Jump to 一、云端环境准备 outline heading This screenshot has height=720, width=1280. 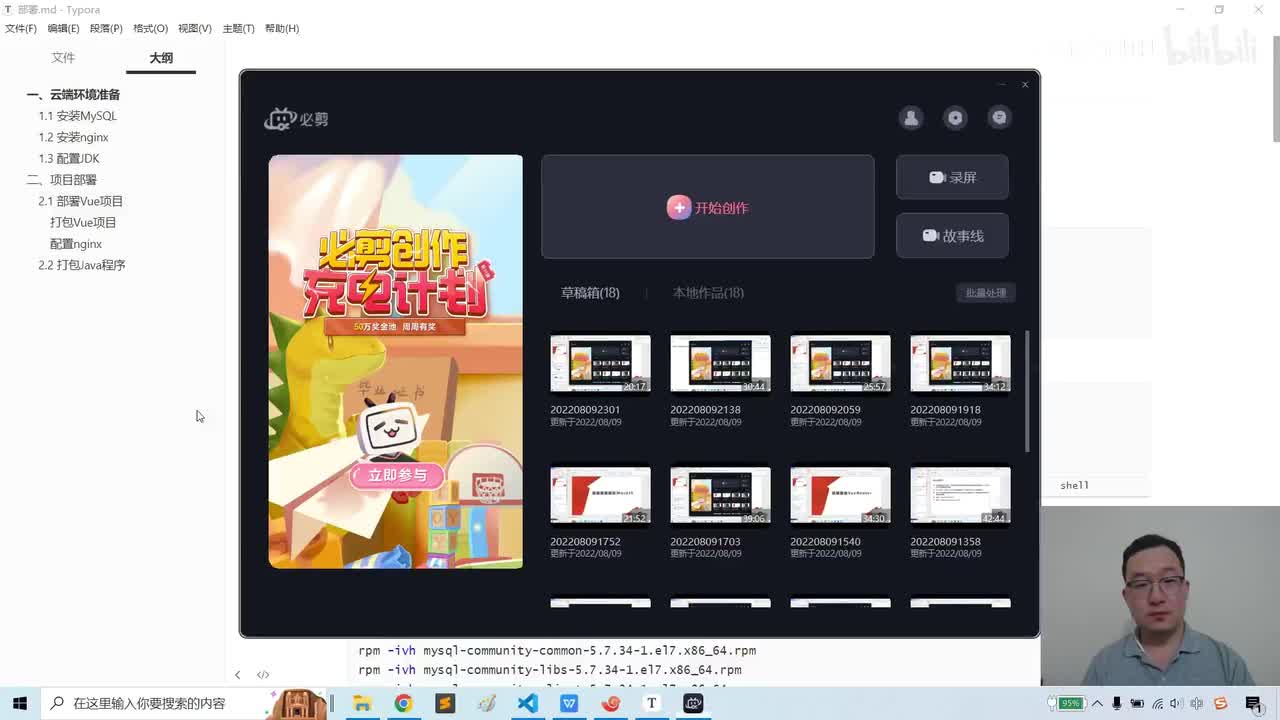point(73,95)
